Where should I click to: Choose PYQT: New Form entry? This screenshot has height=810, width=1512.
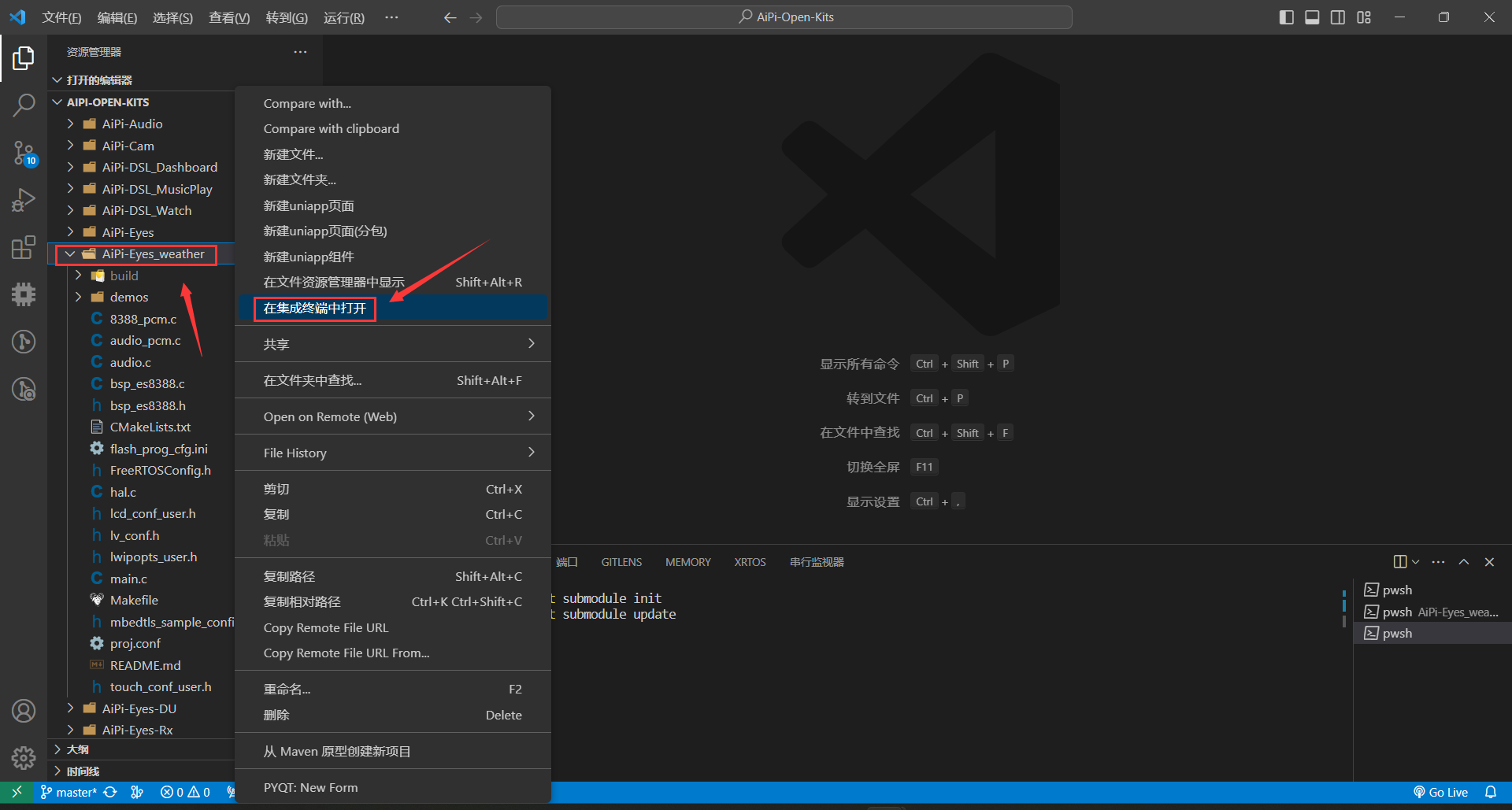tap(393, 787)
